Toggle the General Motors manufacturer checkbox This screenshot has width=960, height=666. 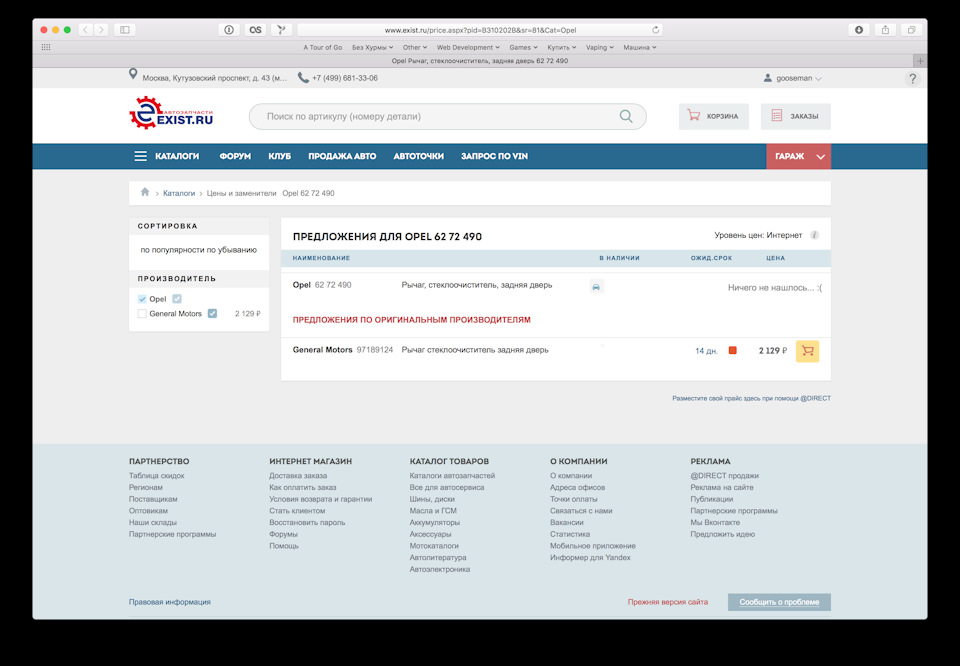click(142, 313)
